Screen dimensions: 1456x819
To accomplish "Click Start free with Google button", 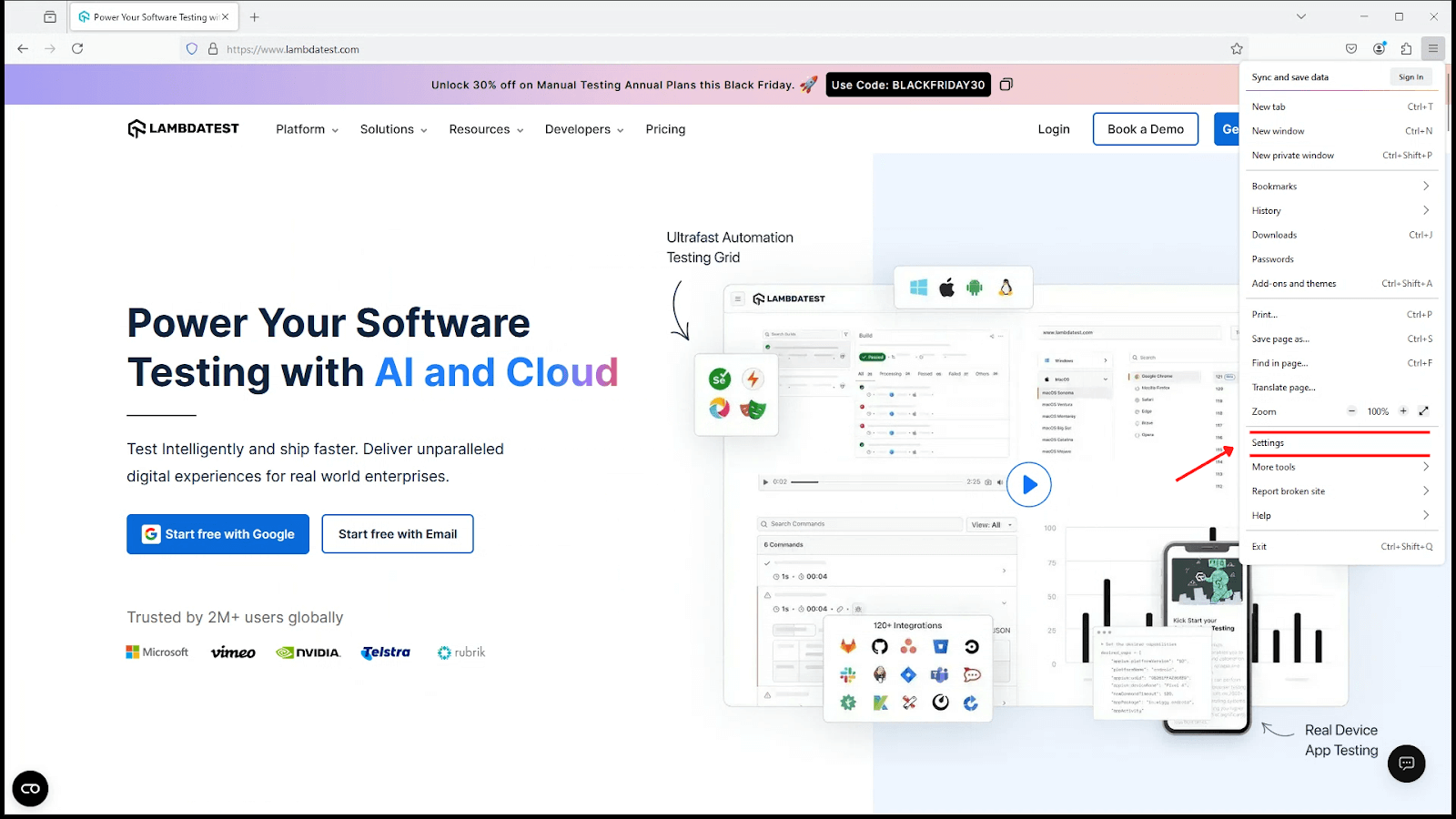I will click(x=218, y=534).
